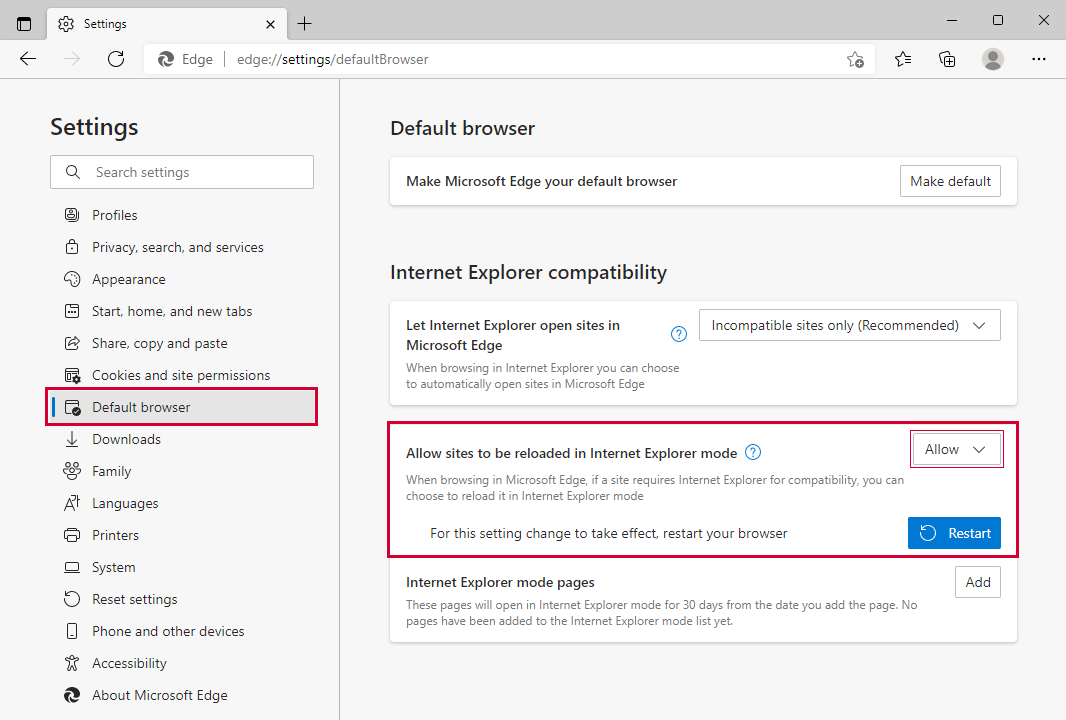Click the Search settings input field

[182, 172]
